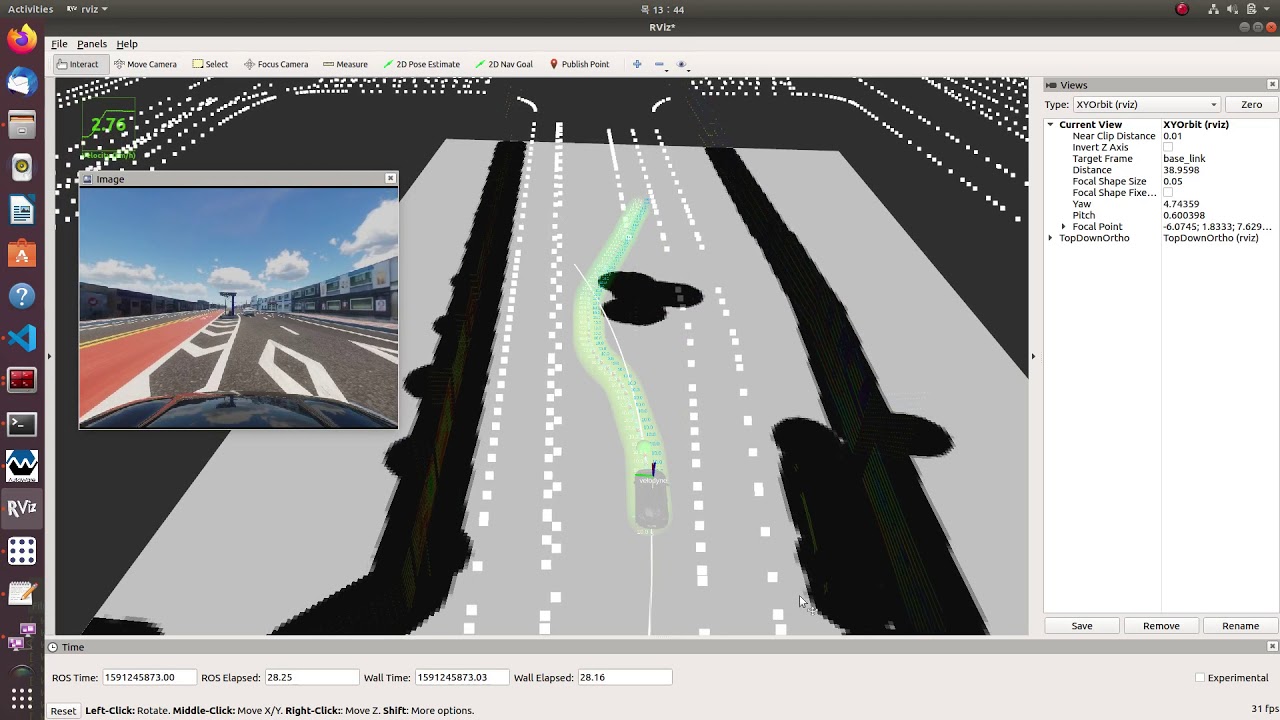Click the red recording indicator in top bar
This screenshot has height=720, width=1280.
click(x=1182, y=9)
